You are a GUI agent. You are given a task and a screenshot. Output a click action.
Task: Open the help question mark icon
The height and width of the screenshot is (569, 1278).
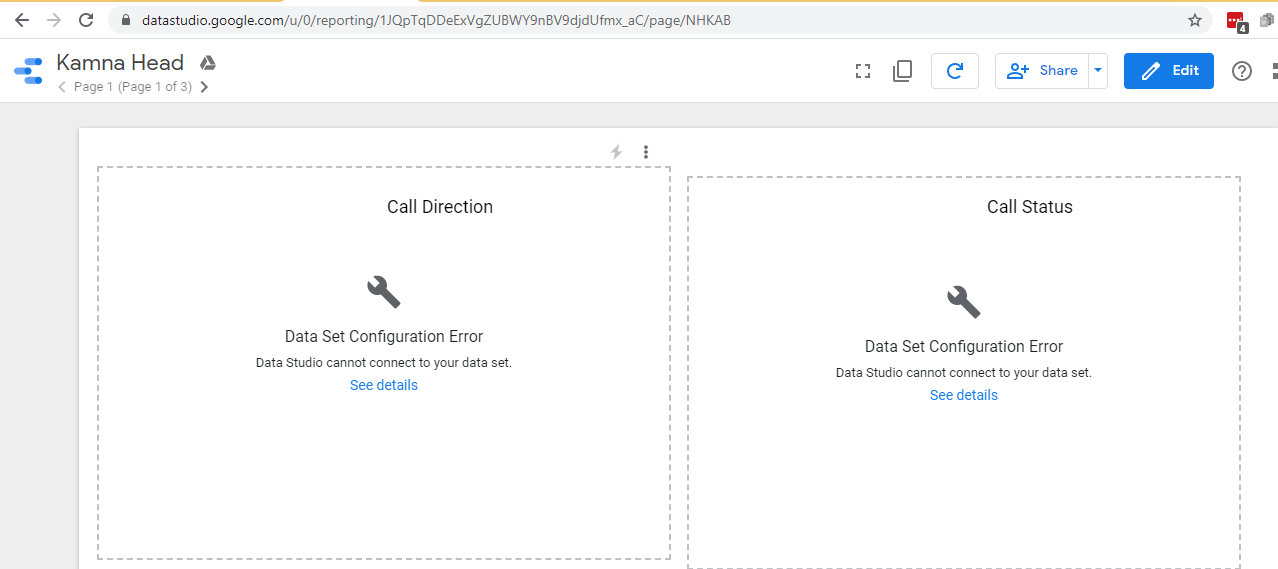[x=1241, y=71]
